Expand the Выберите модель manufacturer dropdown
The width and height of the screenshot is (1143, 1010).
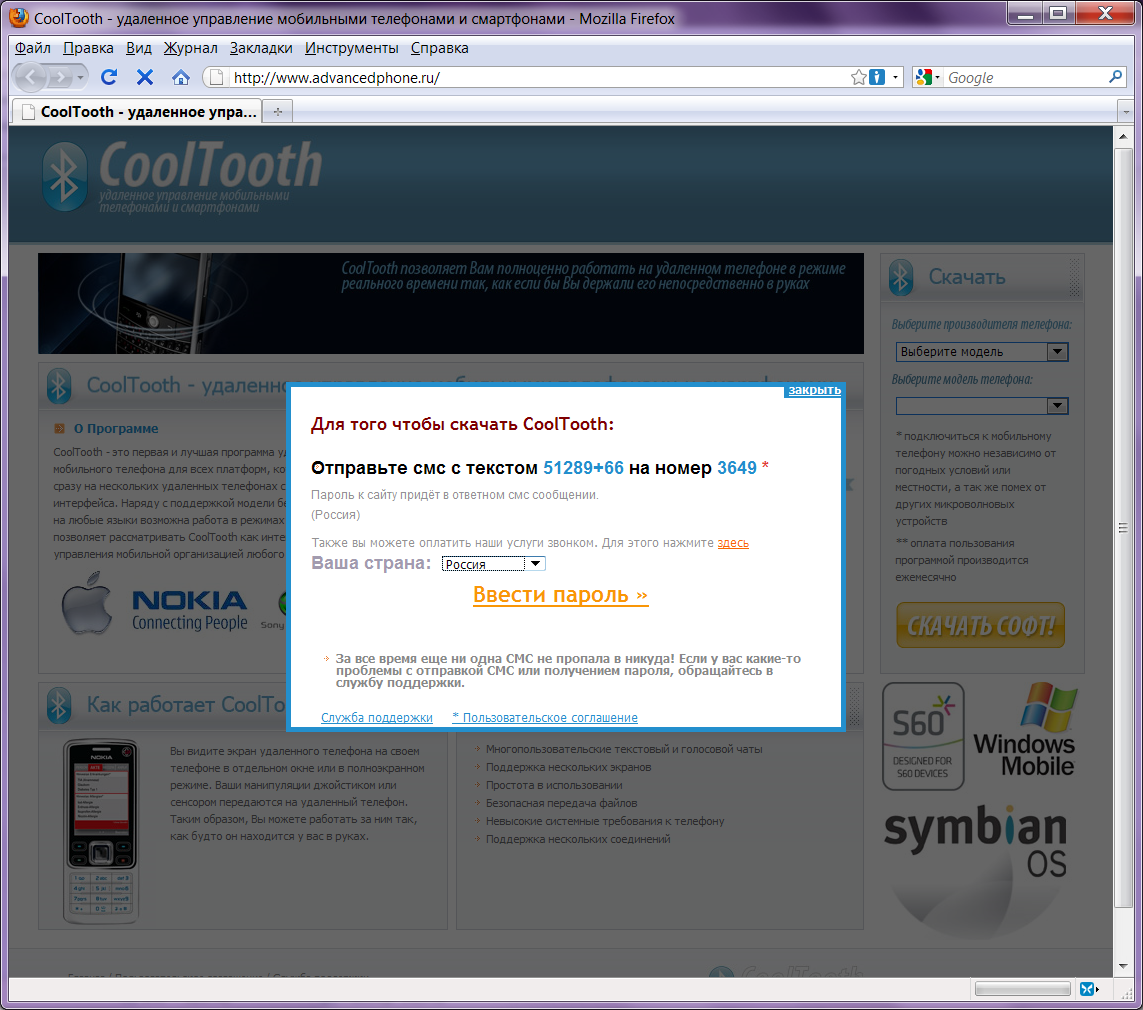coord(982,352)
